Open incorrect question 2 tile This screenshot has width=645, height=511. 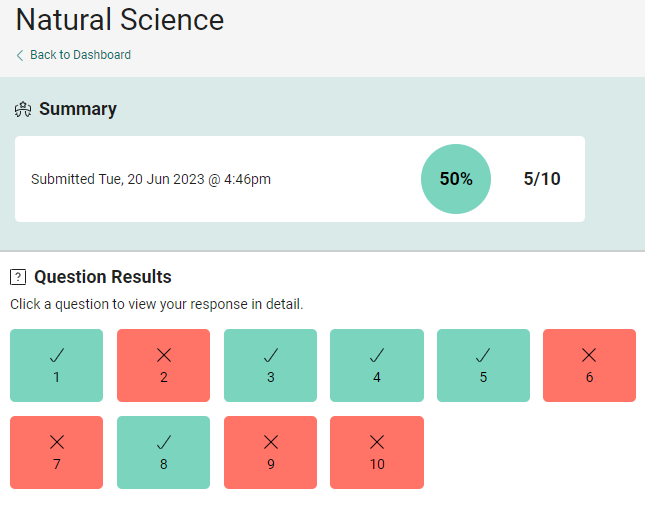click(163, 365)
